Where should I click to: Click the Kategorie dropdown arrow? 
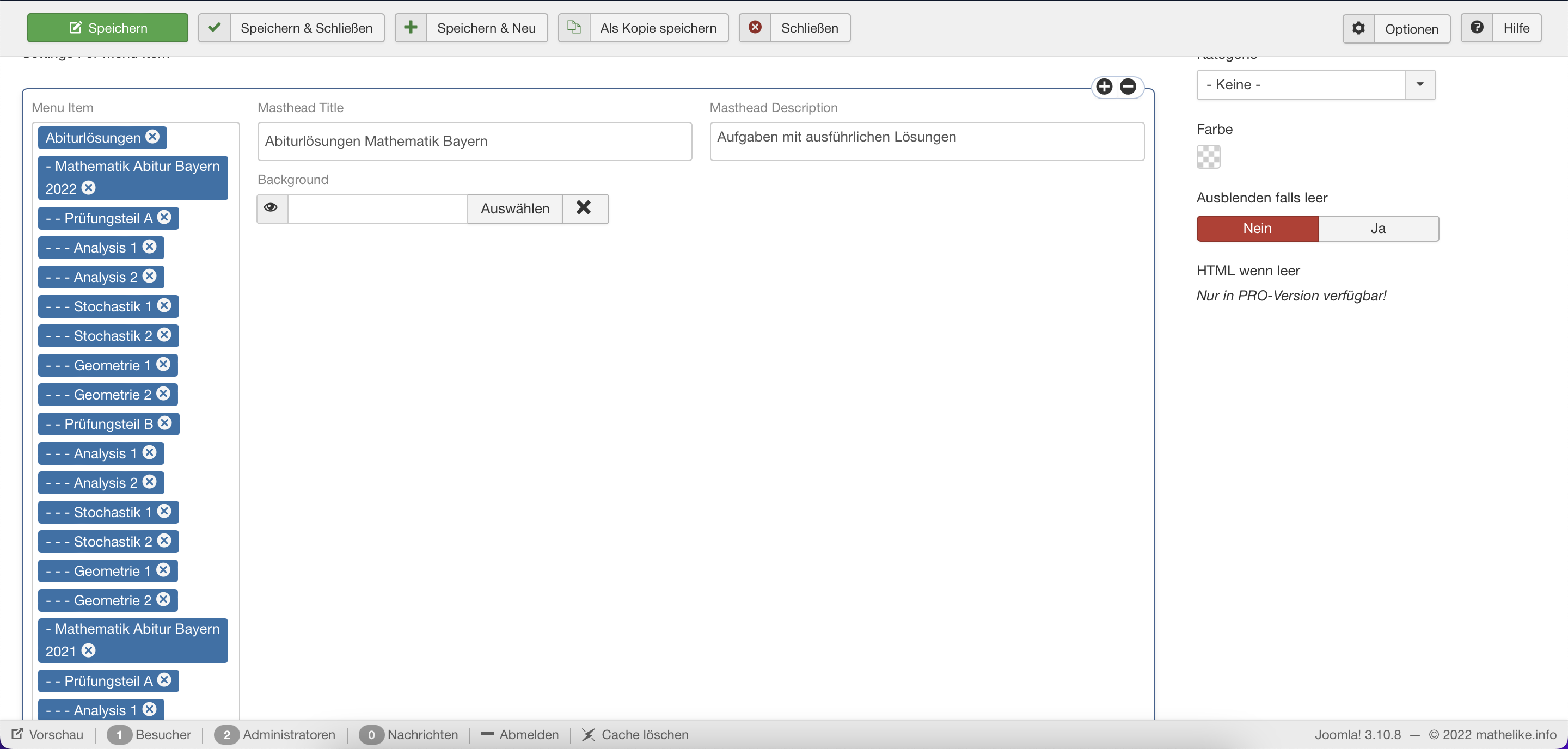click(x=1420, y=84)
